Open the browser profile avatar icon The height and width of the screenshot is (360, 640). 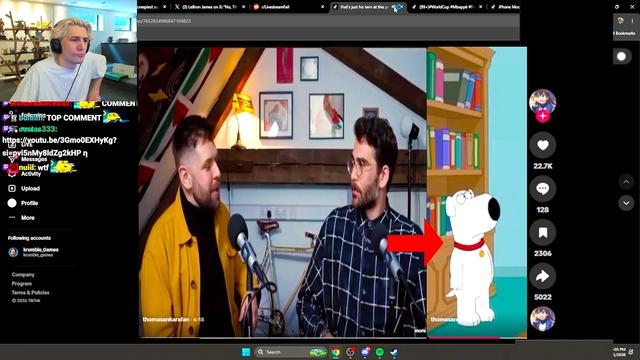tap(620, 20)
